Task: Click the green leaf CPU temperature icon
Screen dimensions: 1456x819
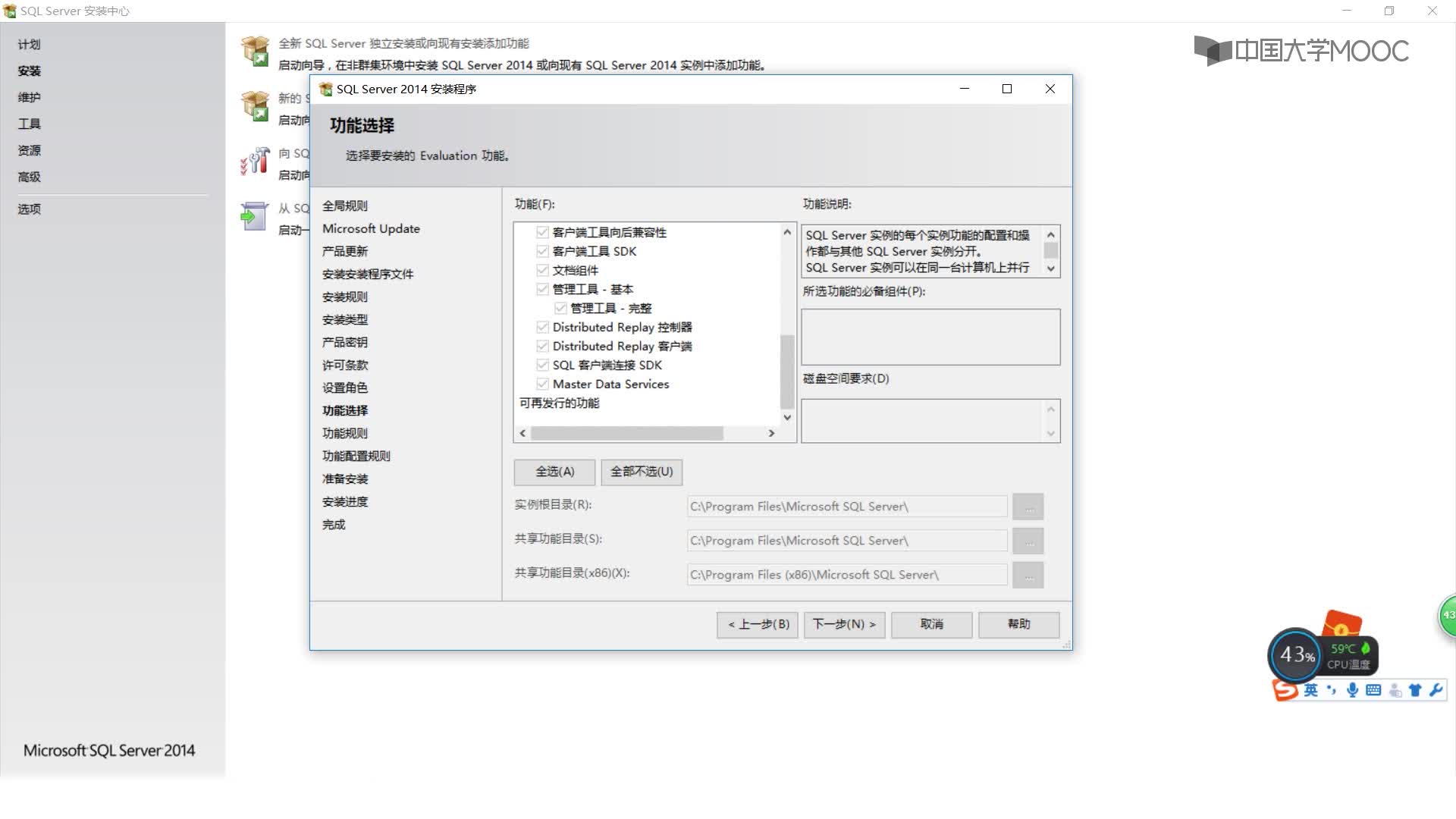Action: point(1366,648)
